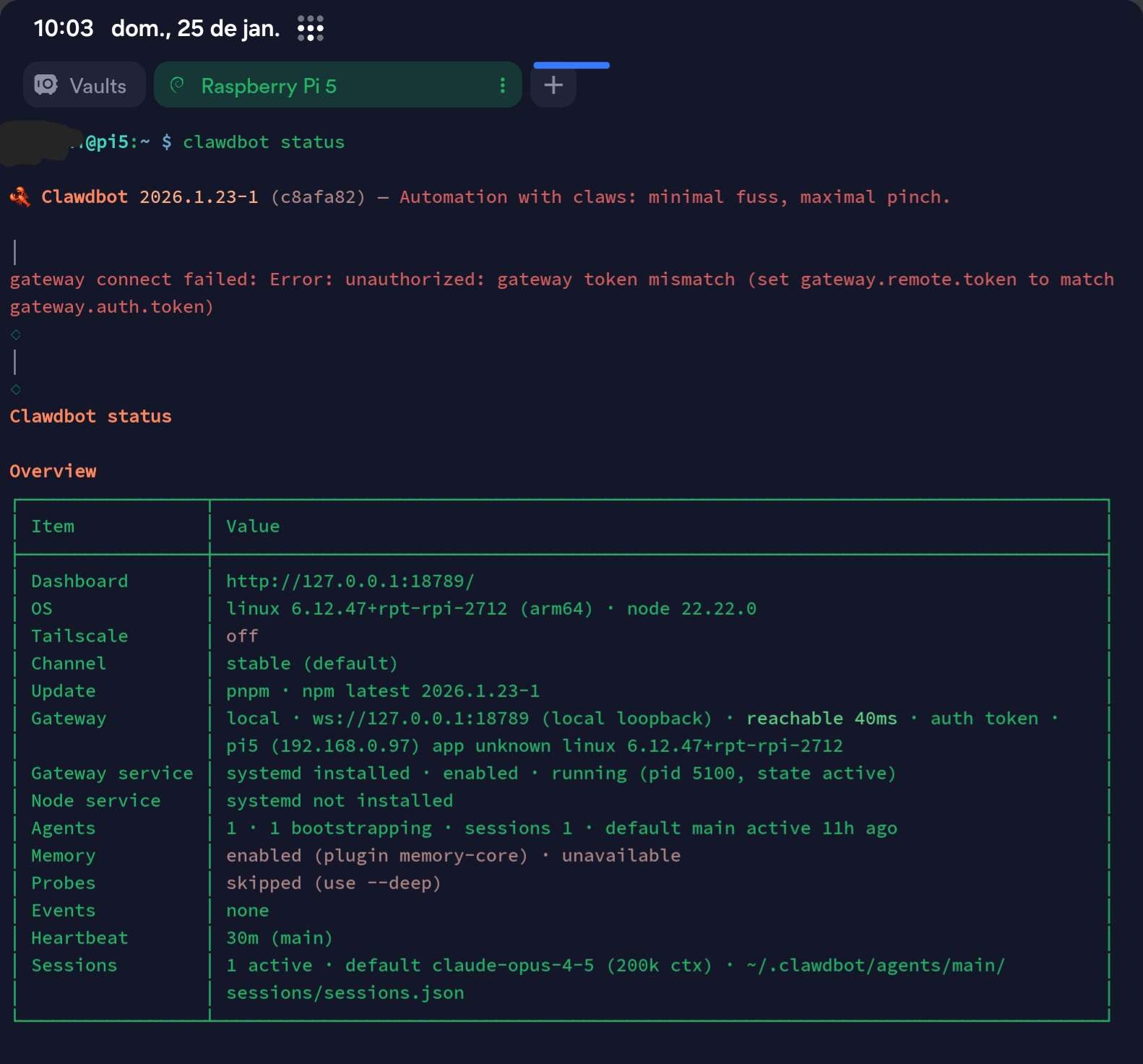This screenshot has width=1143, height=1064.
Task: Click the "Events" item label
Action: 64,911
